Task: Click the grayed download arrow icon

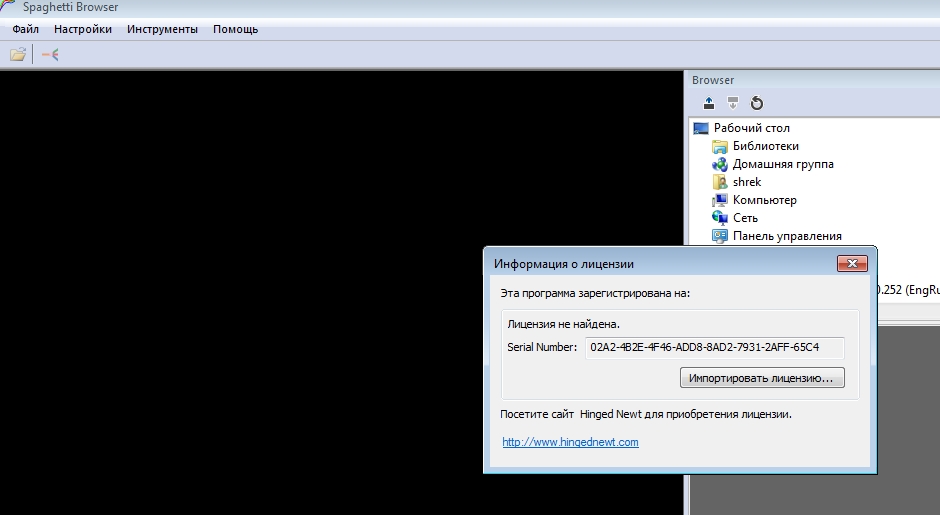Action: pos(733,103)
